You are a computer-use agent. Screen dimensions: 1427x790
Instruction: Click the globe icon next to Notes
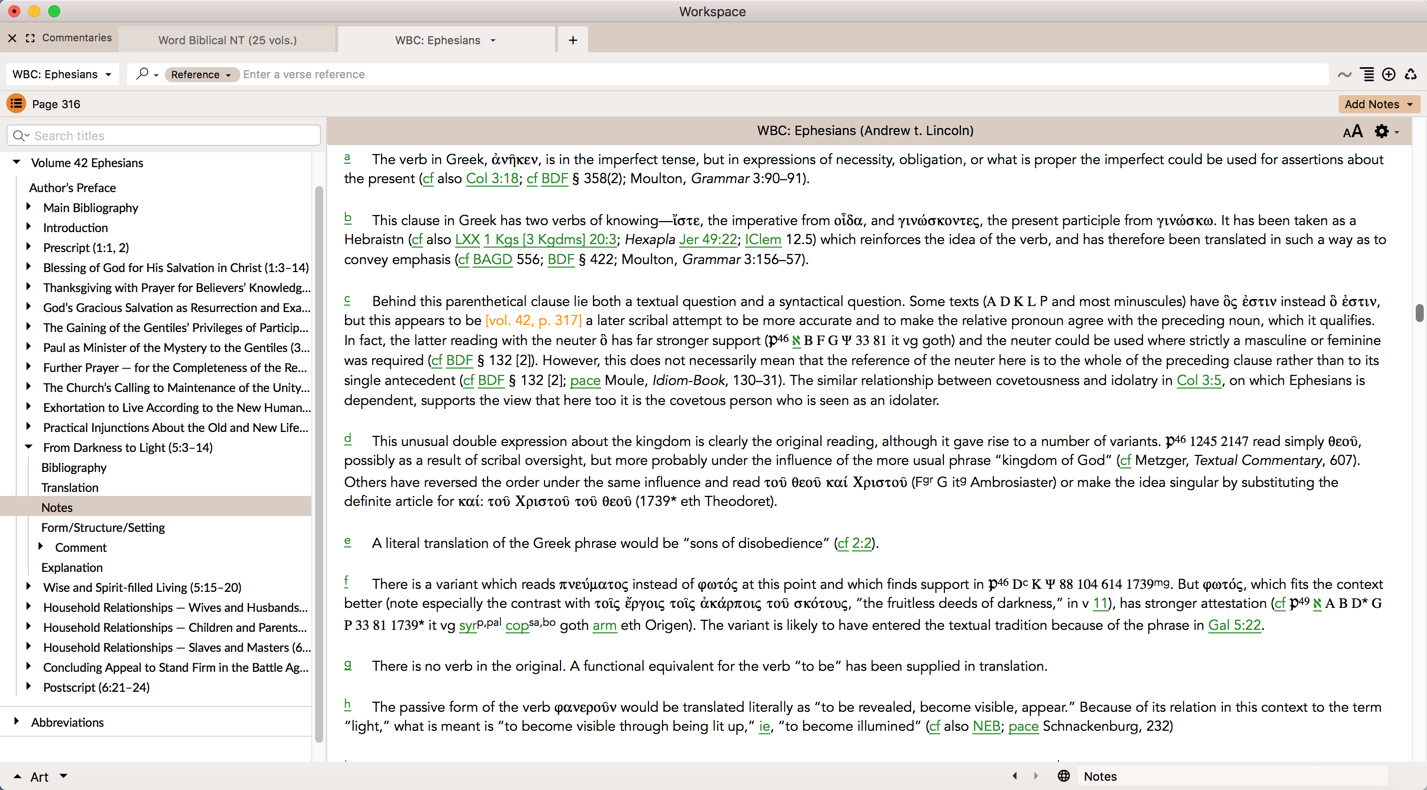click(x=1064, y=776)
